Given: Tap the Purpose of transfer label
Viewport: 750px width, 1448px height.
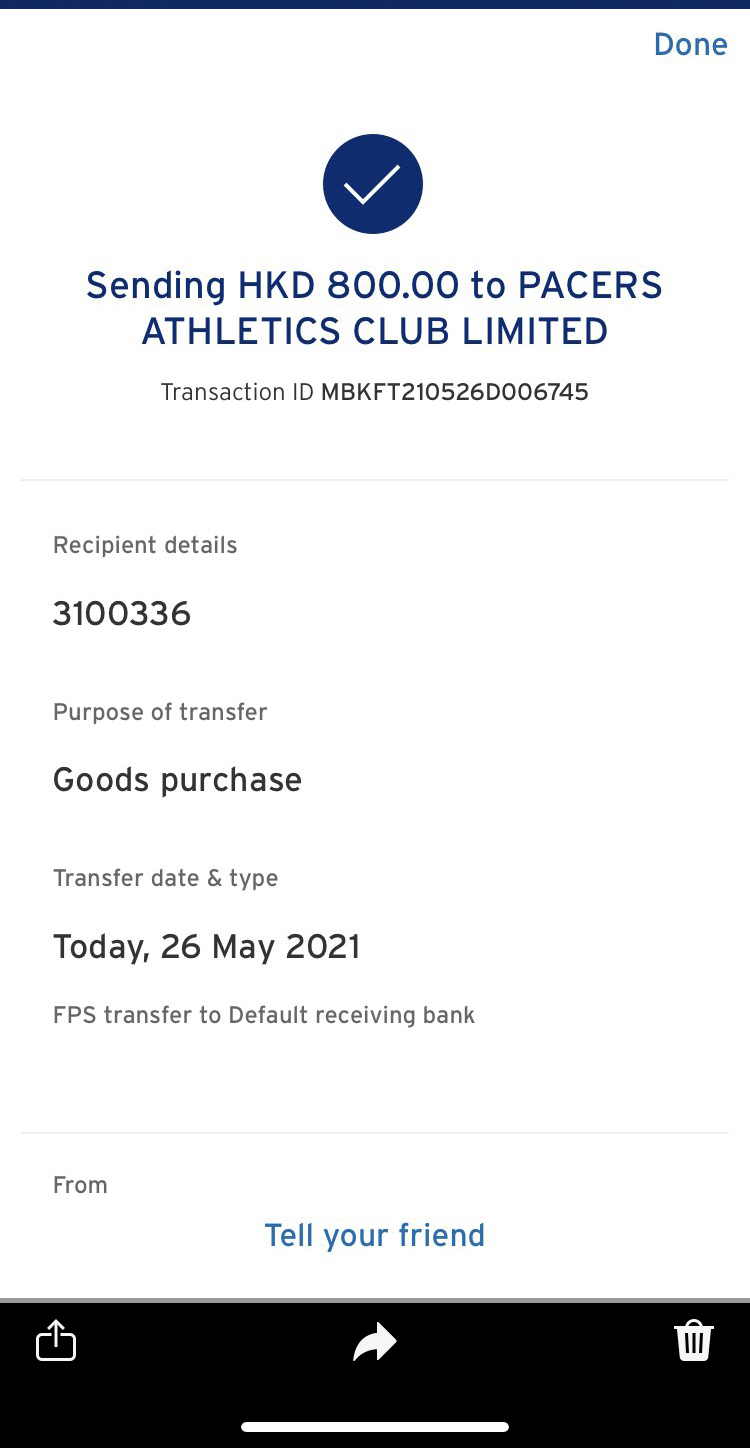Looking at the screenshot, I should tap(160, 712).
